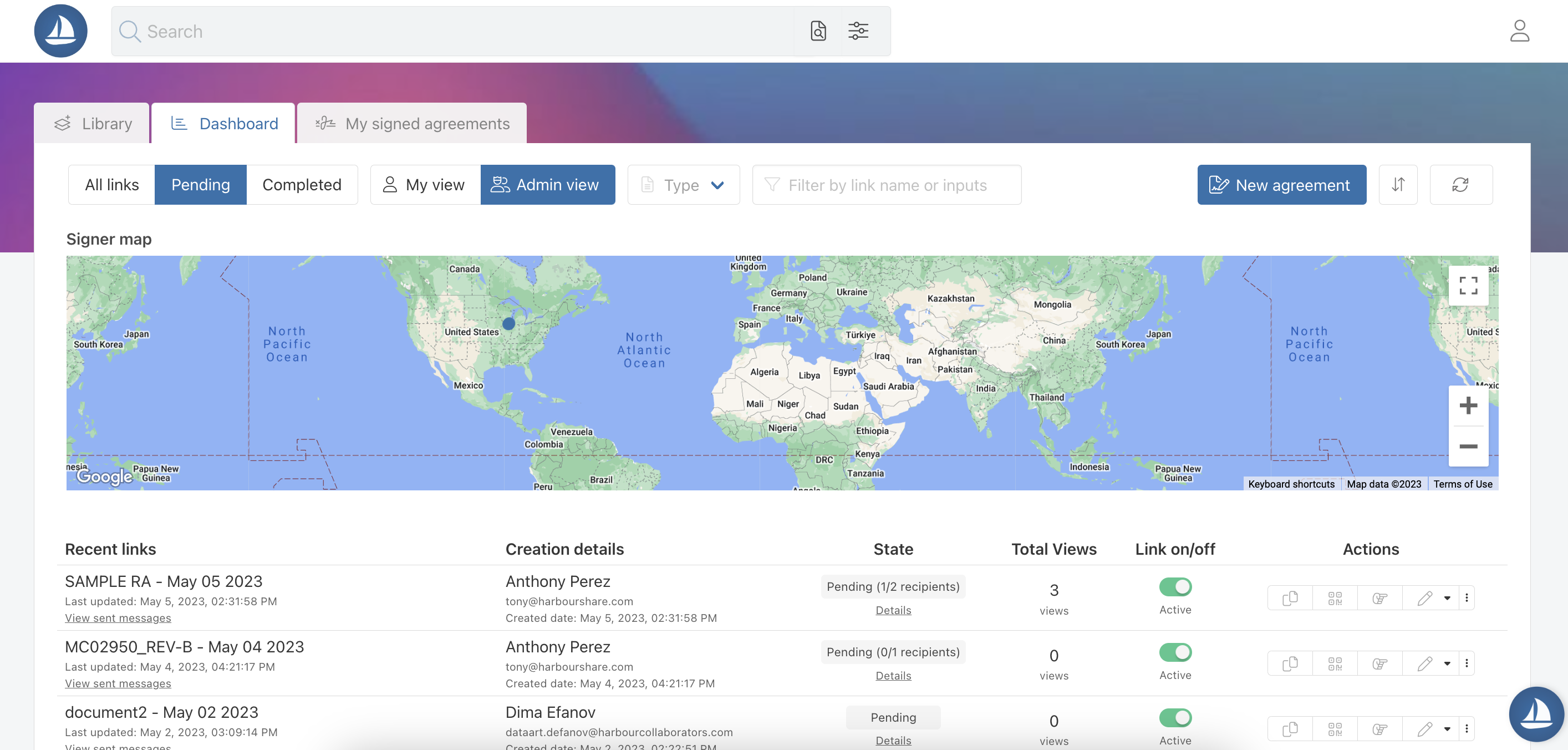Viewport: 1568px width, 750px height.
Task: Open Details for the SAMPLE RA agreement
Action: [x=893, y=609]
